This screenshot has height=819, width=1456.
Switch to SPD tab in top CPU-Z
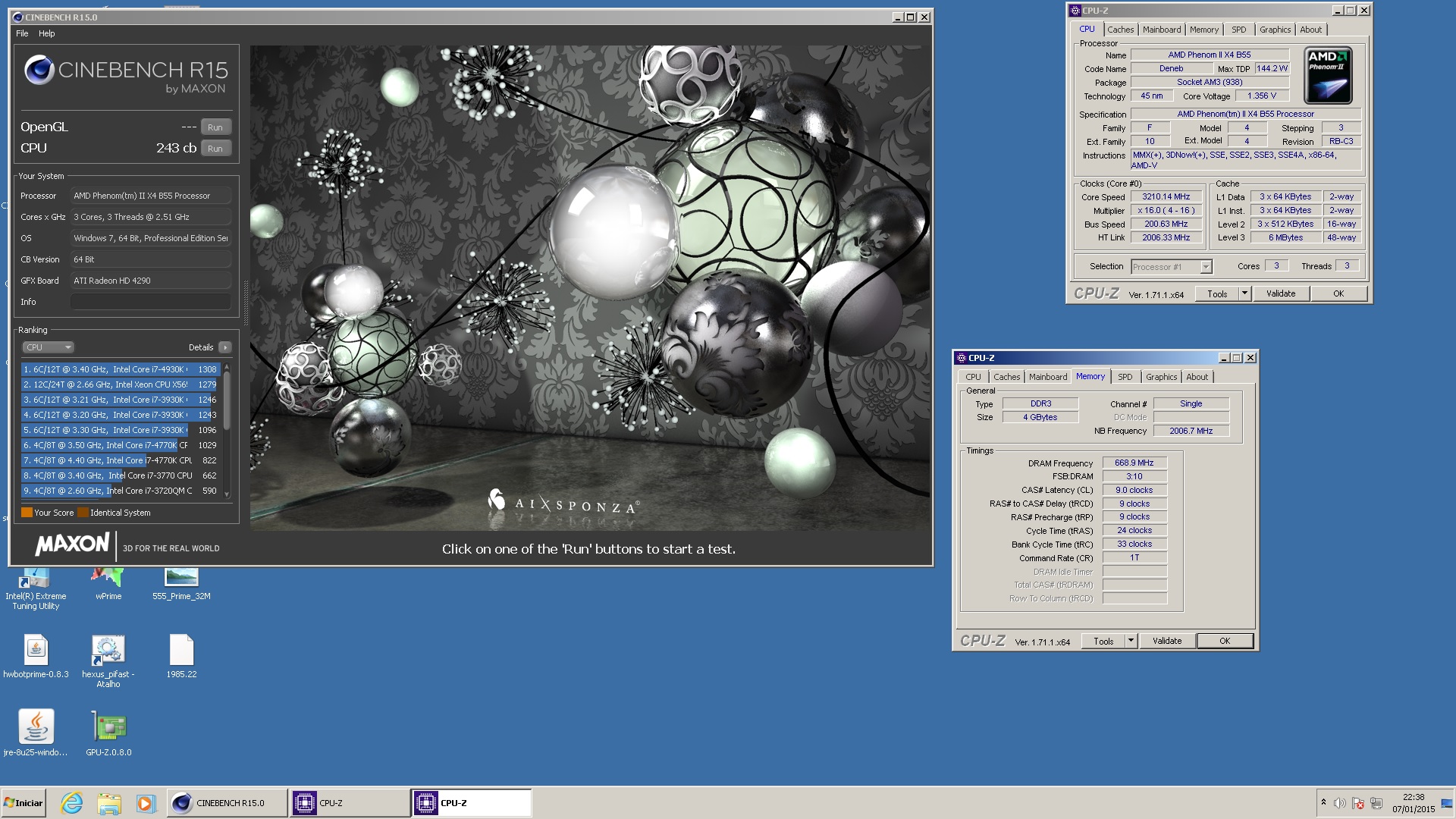pyautogui.click(x=1238, y=30)
